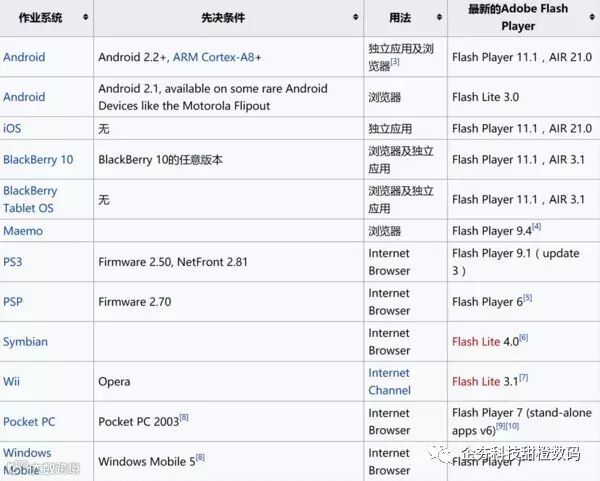Open the Windows Mobile link
This screenshot has width=600, height=481.
click(27, 461)
